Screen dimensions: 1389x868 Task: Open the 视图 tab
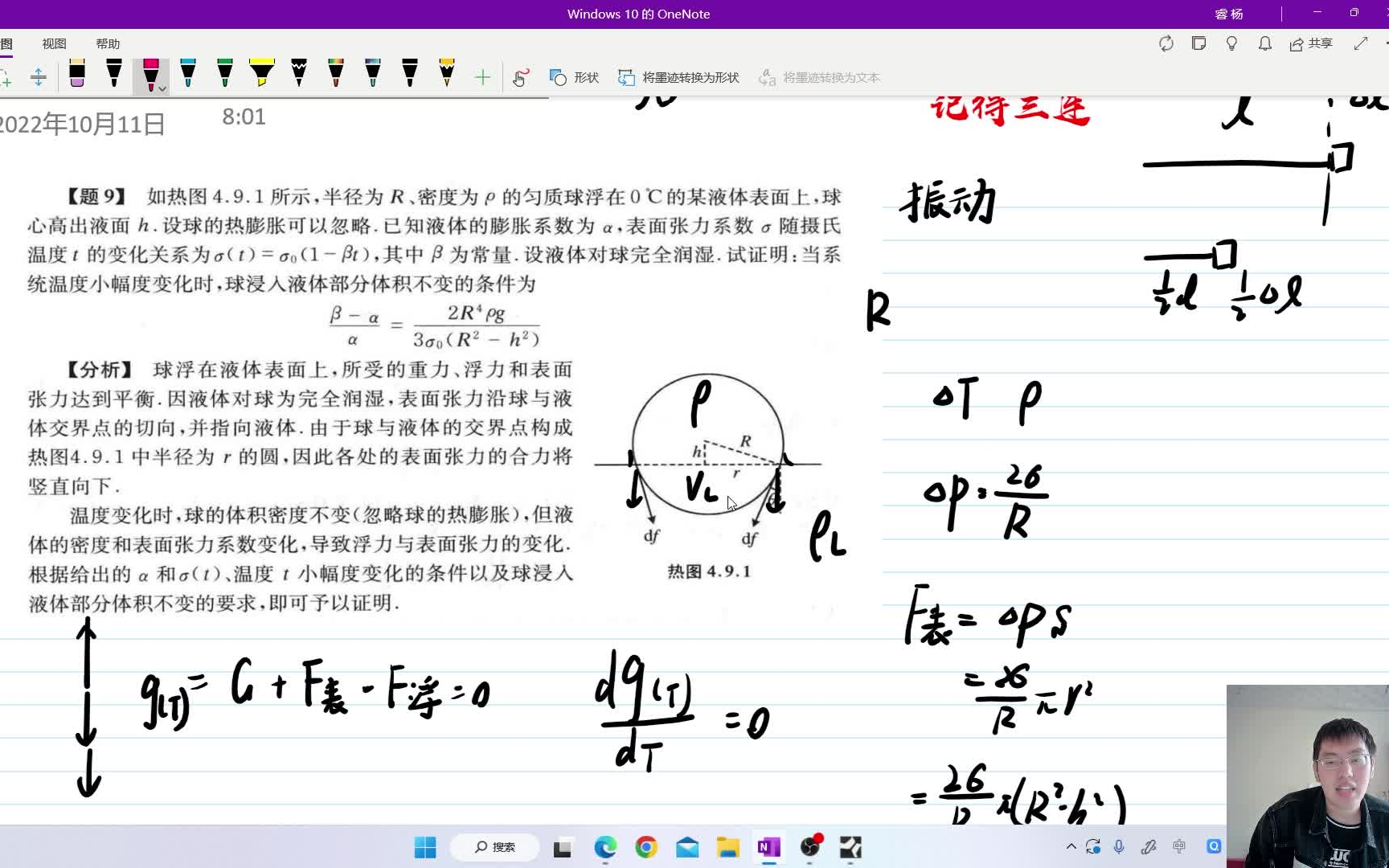(x=54, y=43)
